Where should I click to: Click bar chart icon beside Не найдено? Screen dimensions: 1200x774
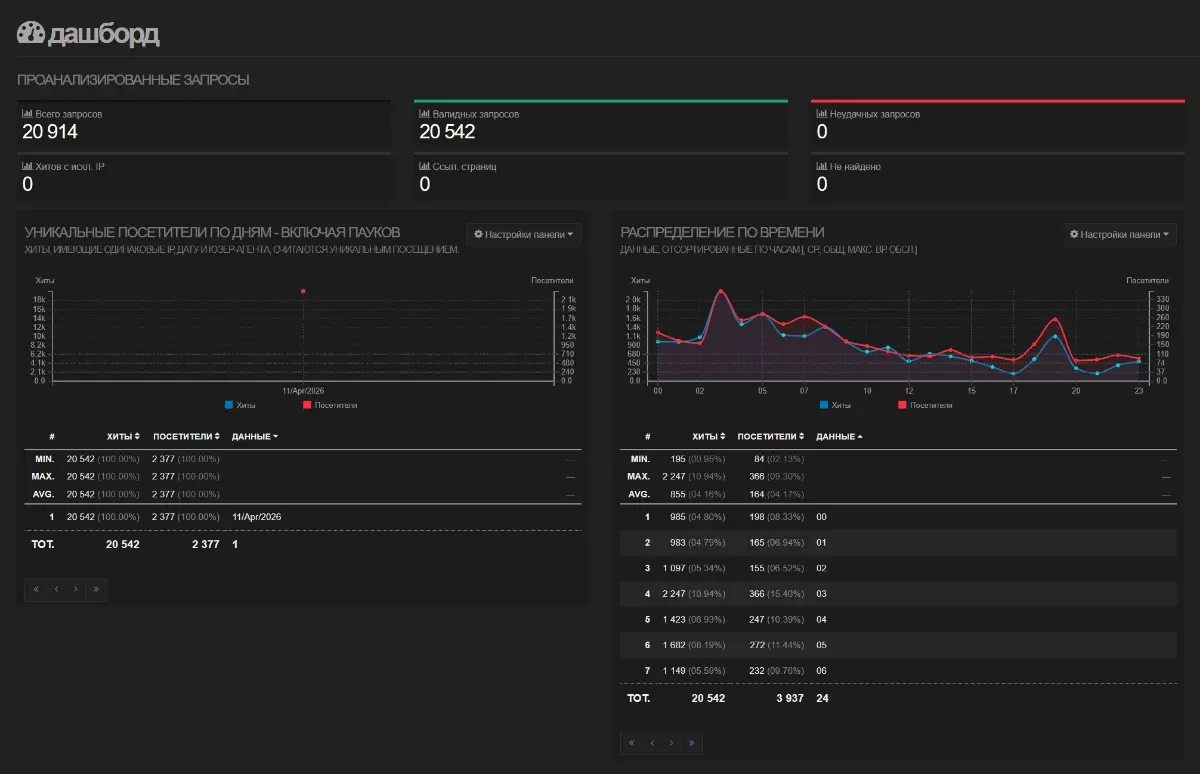822,167
